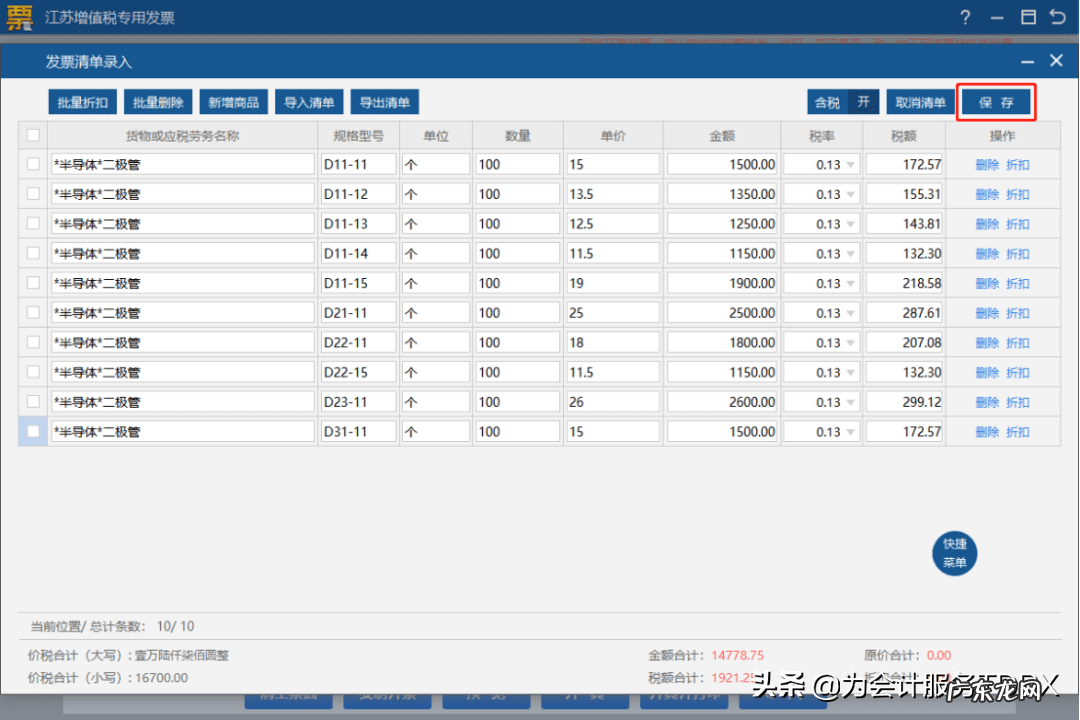Viewport: 1080px width, 720px height.
Task: Check the select-all checkbox in the table header
Action: (33, 134)
